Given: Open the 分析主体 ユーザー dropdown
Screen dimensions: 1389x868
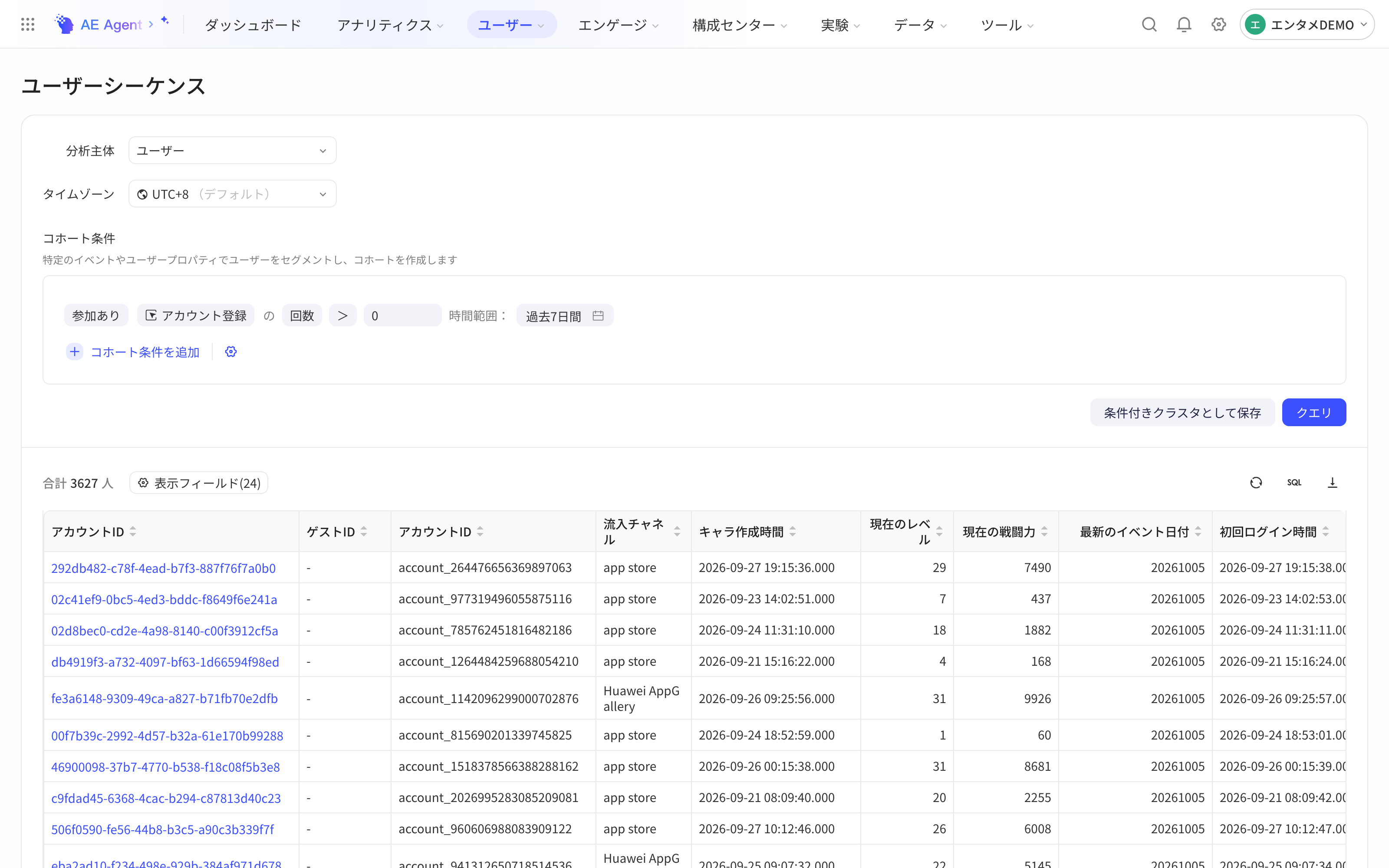Looking at the screenshot, I should point(233,151).
